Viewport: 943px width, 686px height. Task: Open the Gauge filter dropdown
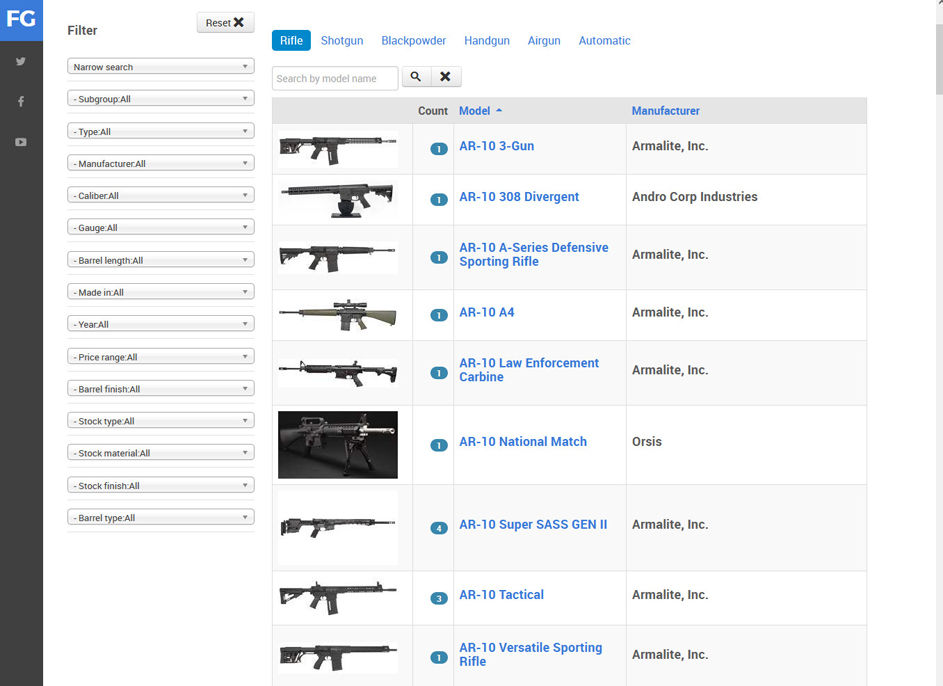161,227
